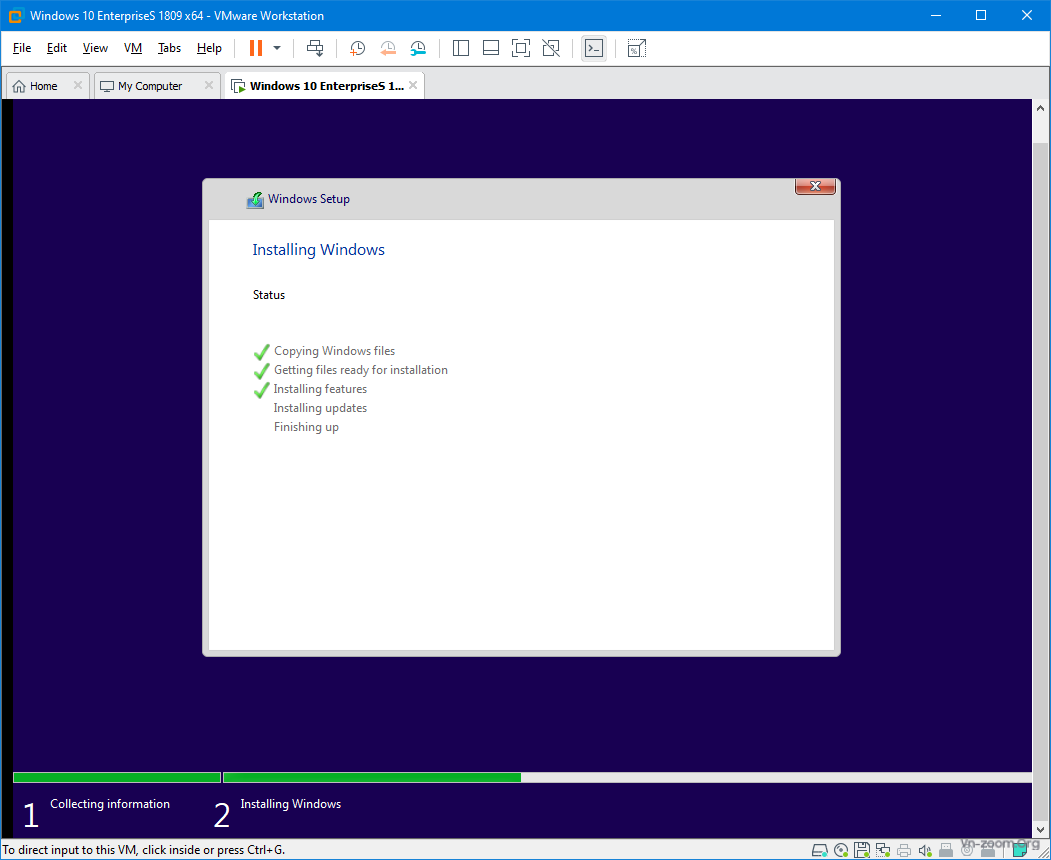This screenshot has height=860, width=1051.
Task: Open the VM menu
Action: pos(133,48)
